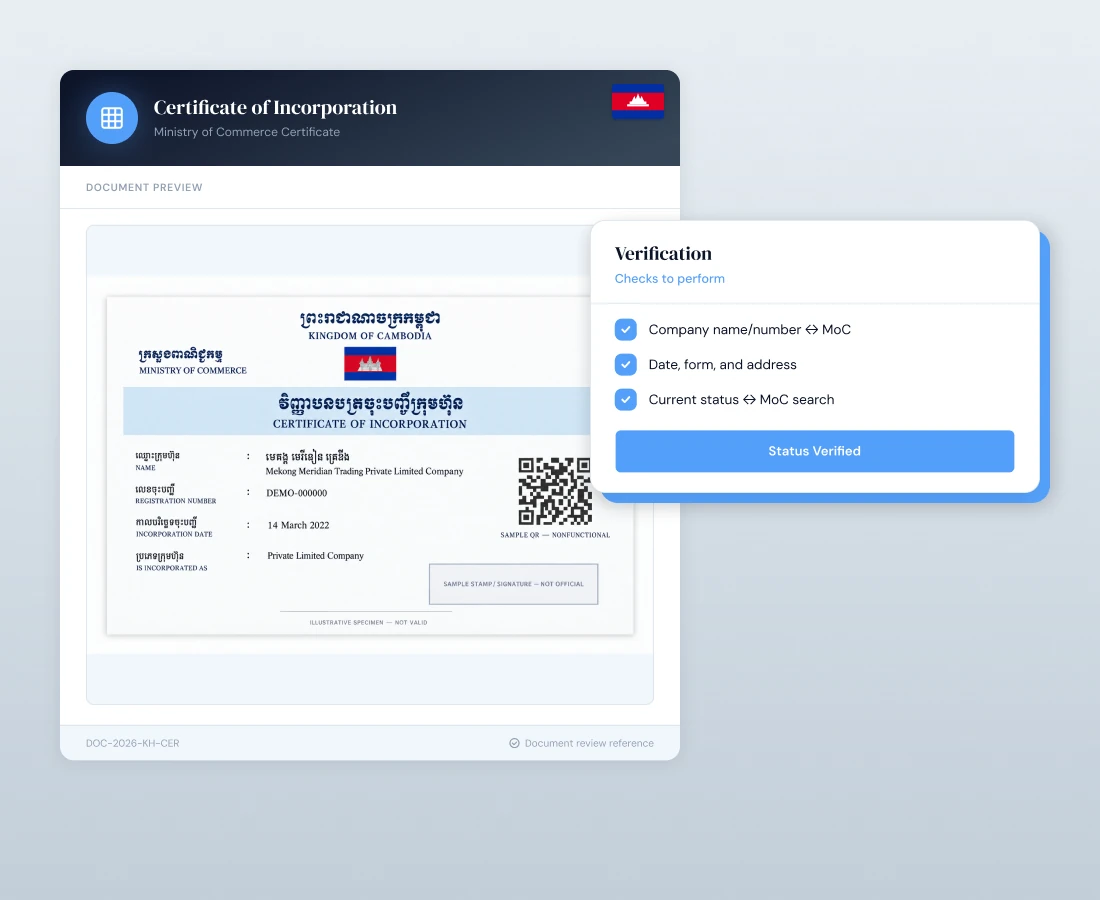Click the certificate document thumbnail
The image size is (1100, 900).
point(370,466)
